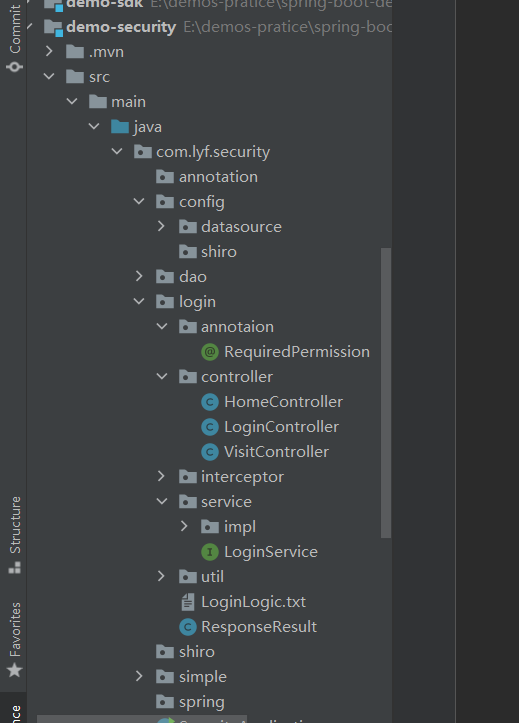Screen dimensions: 519x723
Task: Open the Structure tool window tab
Action: coord(15,534)
